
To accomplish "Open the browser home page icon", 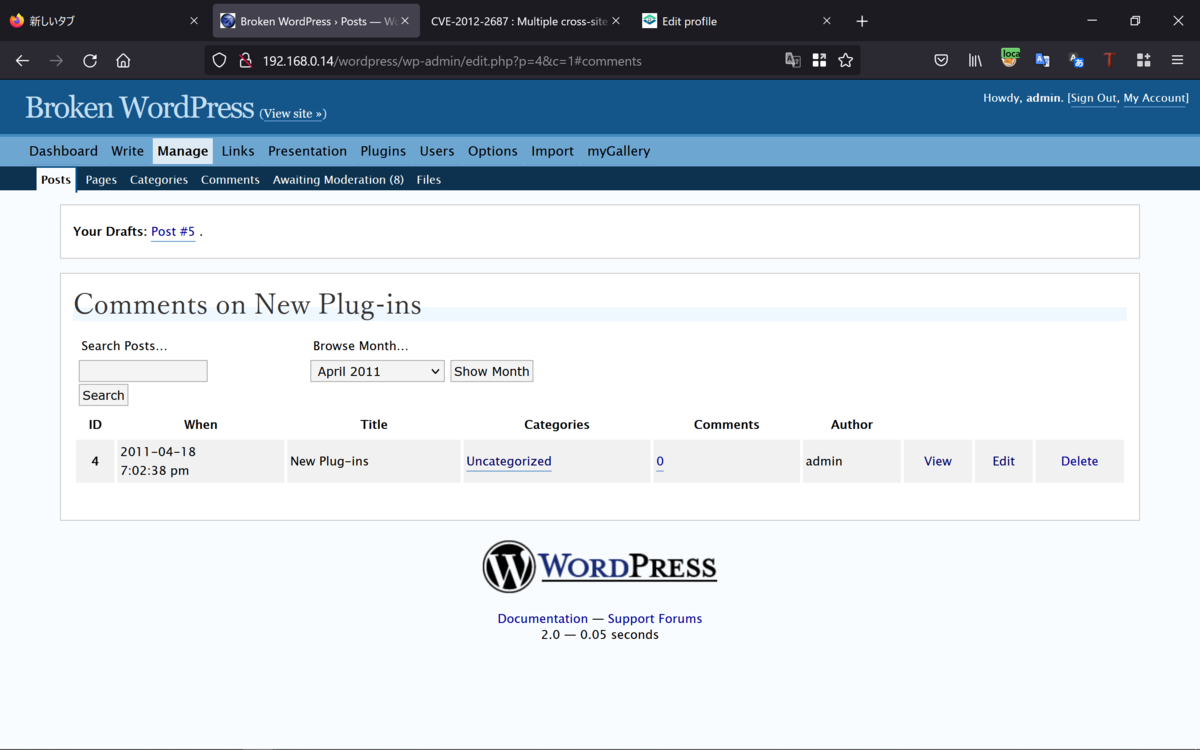I will (x=123, y=61).
